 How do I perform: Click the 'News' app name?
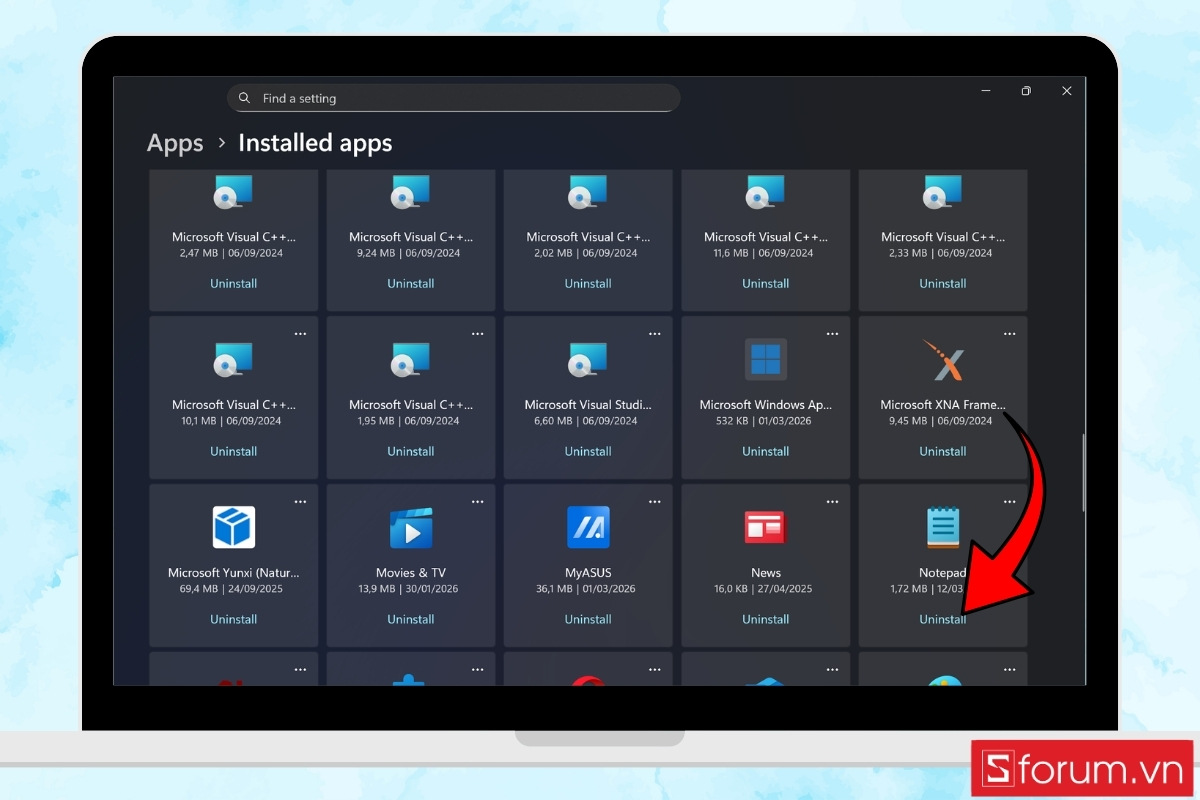coord(766,573)
